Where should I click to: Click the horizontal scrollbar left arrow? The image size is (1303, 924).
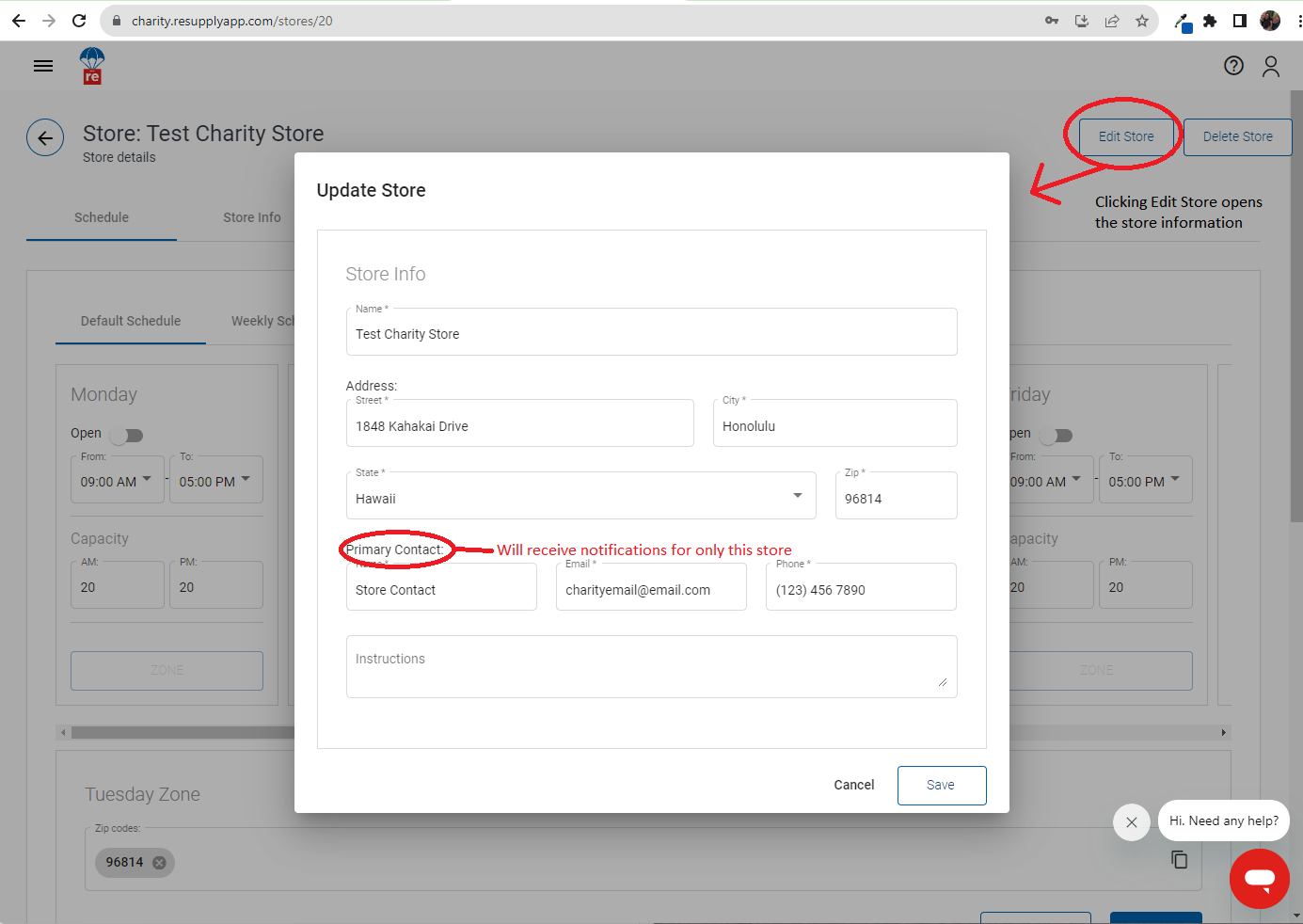click(x=63, y=732)
